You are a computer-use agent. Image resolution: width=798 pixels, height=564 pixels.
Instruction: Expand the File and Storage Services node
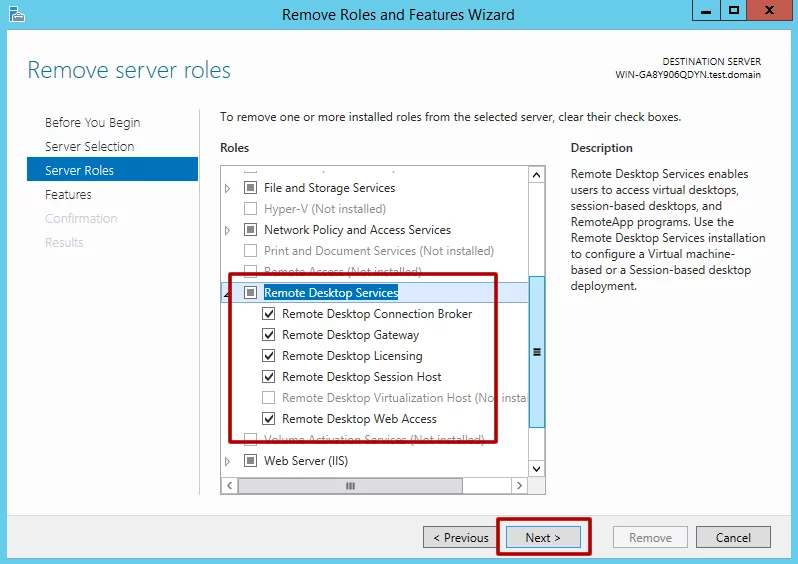(x=228, y=188)
